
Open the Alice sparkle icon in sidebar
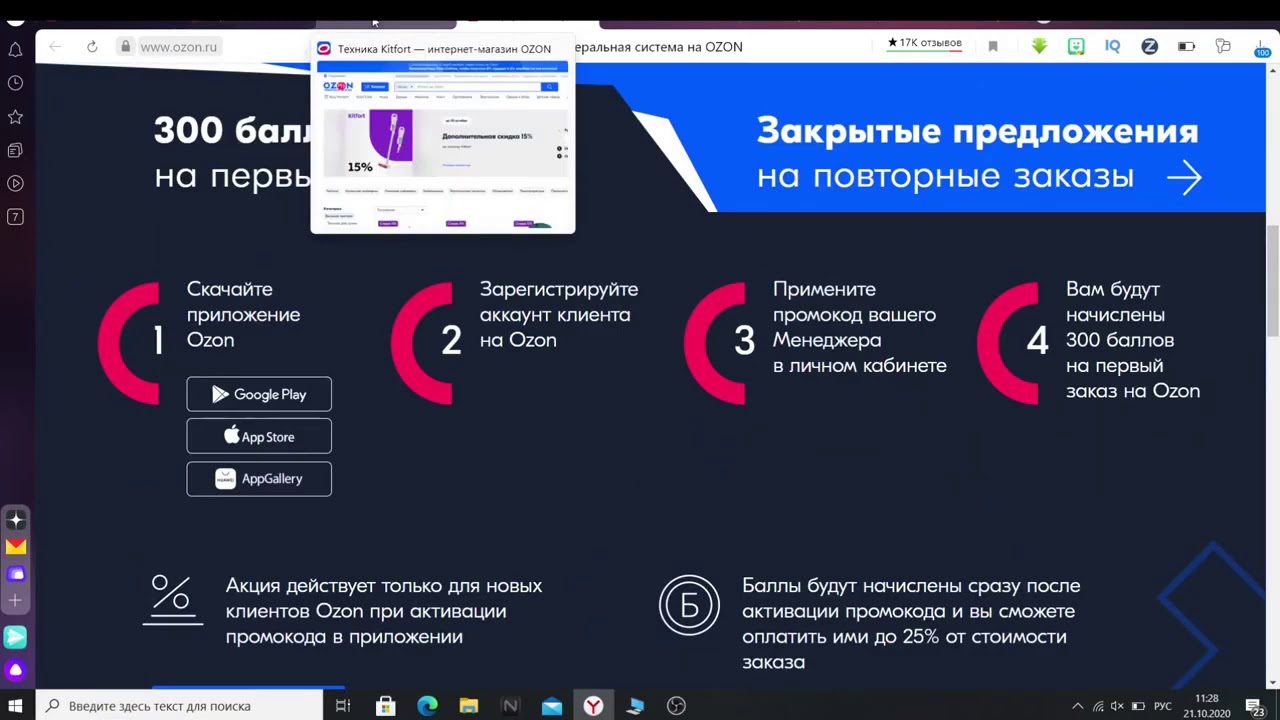tap(15, 520)
